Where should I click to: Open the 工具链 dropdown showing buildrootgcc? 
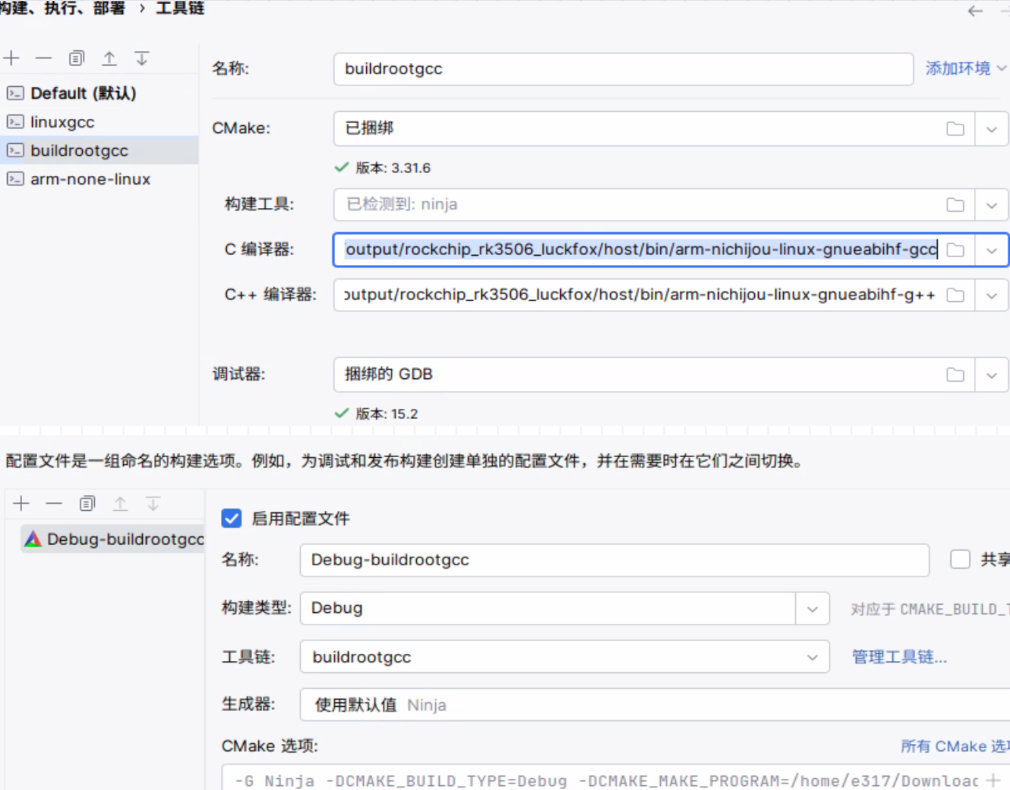(x=812, y=657)
